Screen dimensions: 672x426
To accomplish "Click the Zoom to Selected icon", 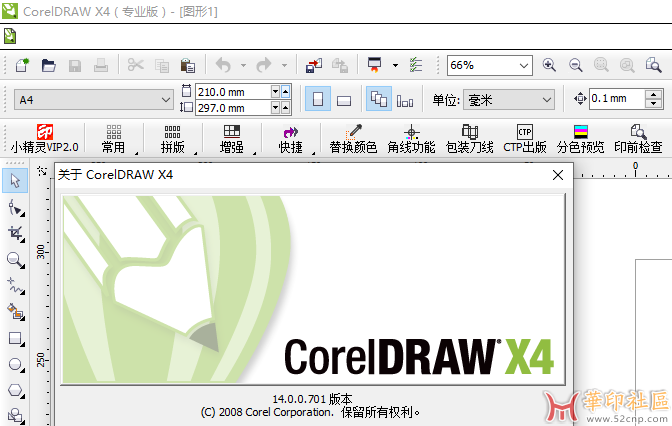I will coord(601,65).
